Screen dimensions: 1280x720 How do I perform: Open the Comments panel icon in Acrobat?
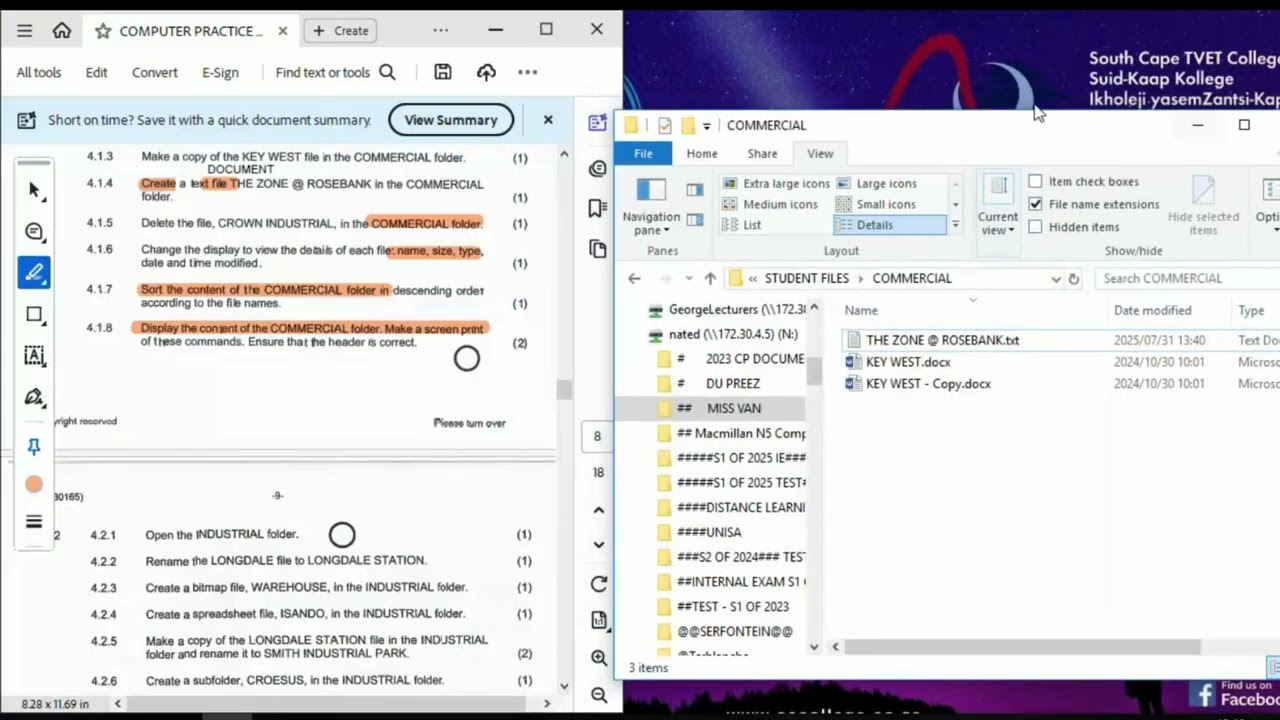pos(598,168)
